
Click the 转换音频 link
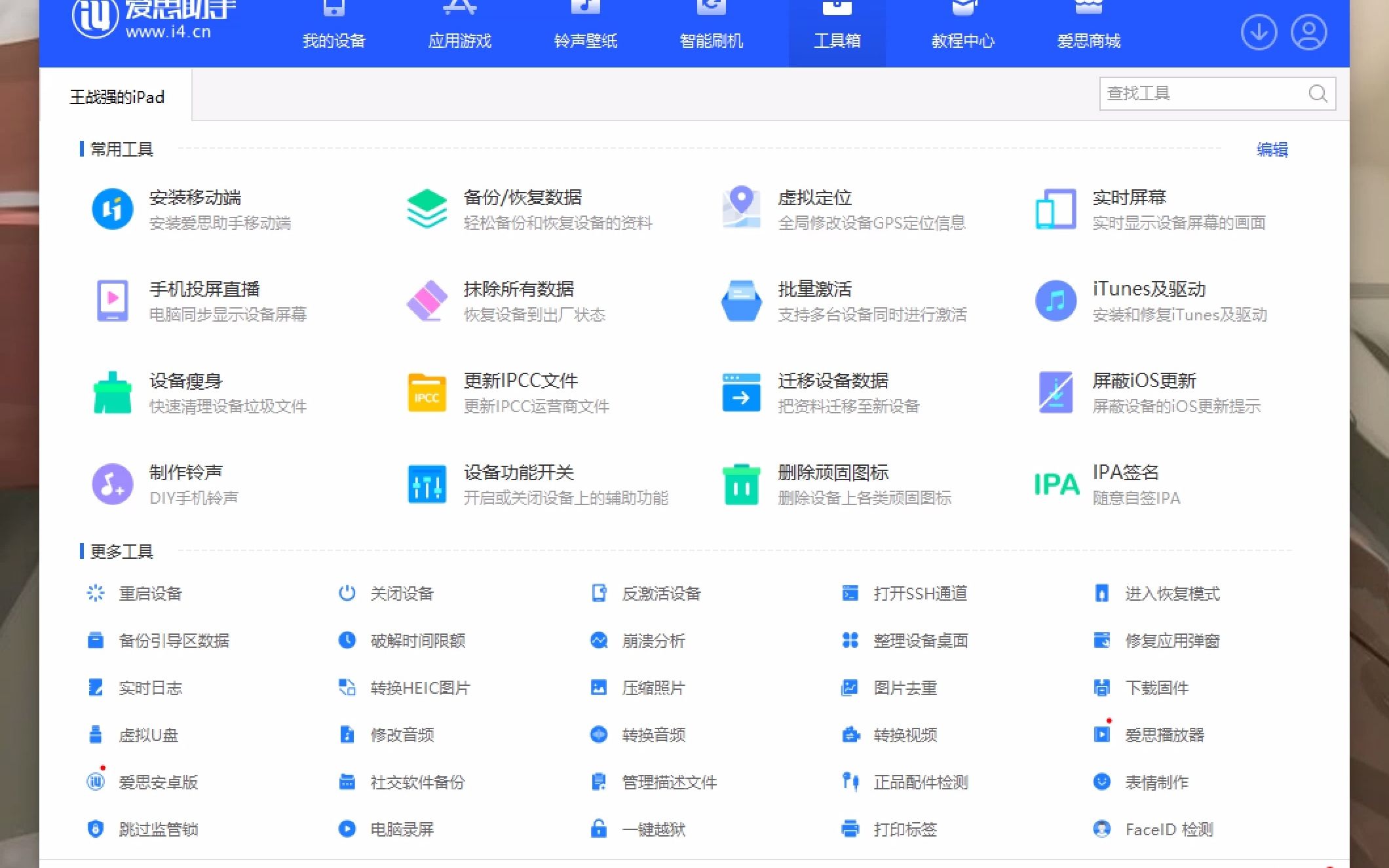point(653,734)
